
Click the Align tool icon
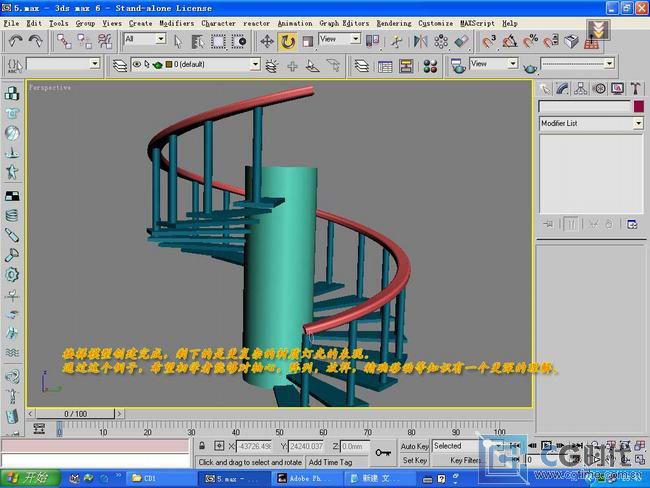click(x=461, y=41)
